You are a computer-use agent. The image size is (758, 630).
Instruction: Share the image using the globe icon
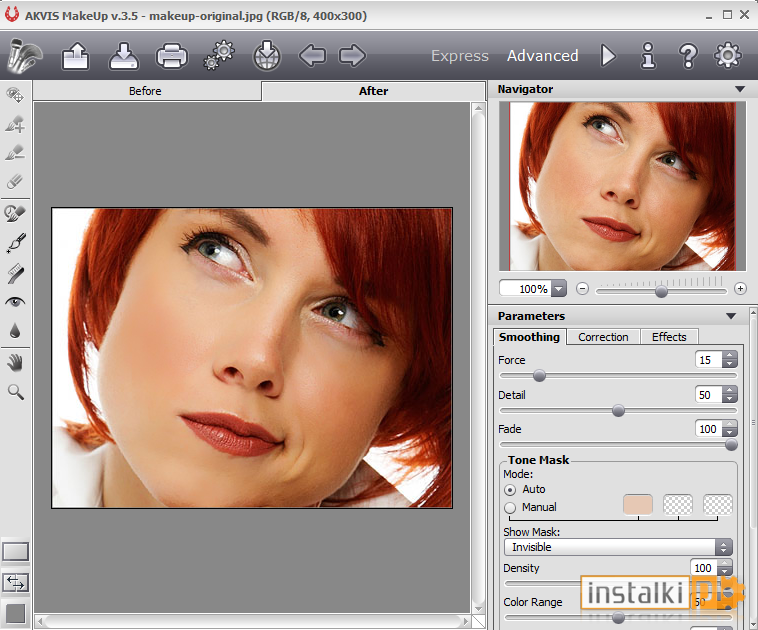pos(267,56)
